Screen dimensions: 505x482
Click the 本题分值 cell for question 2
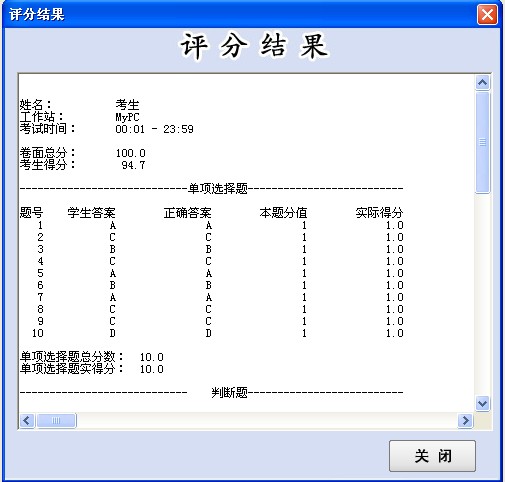click(304, 237)
